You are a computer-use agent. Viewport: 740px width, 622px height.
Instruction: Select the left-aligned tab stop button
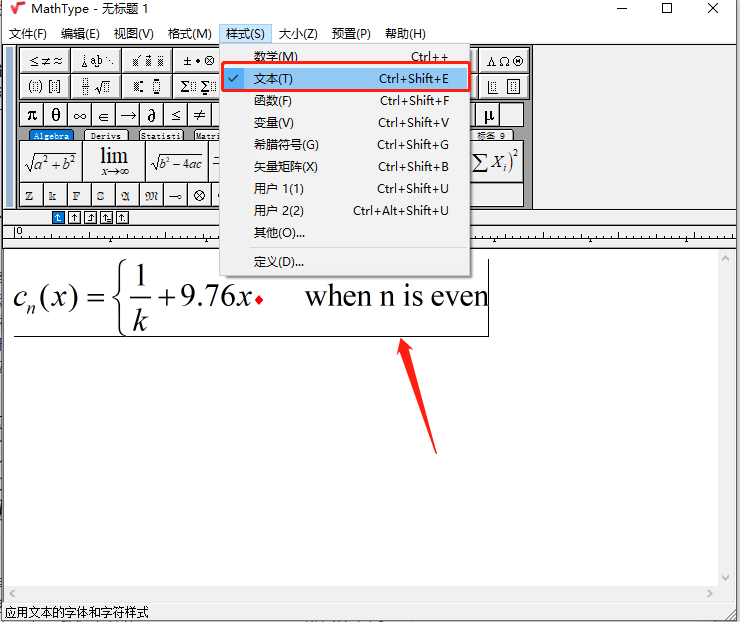(58, 218)
